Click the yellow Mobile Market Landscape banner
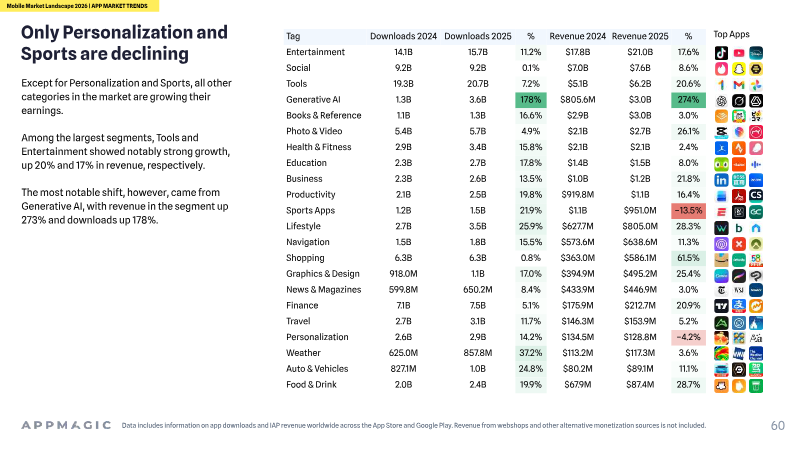 pos(79,6)
